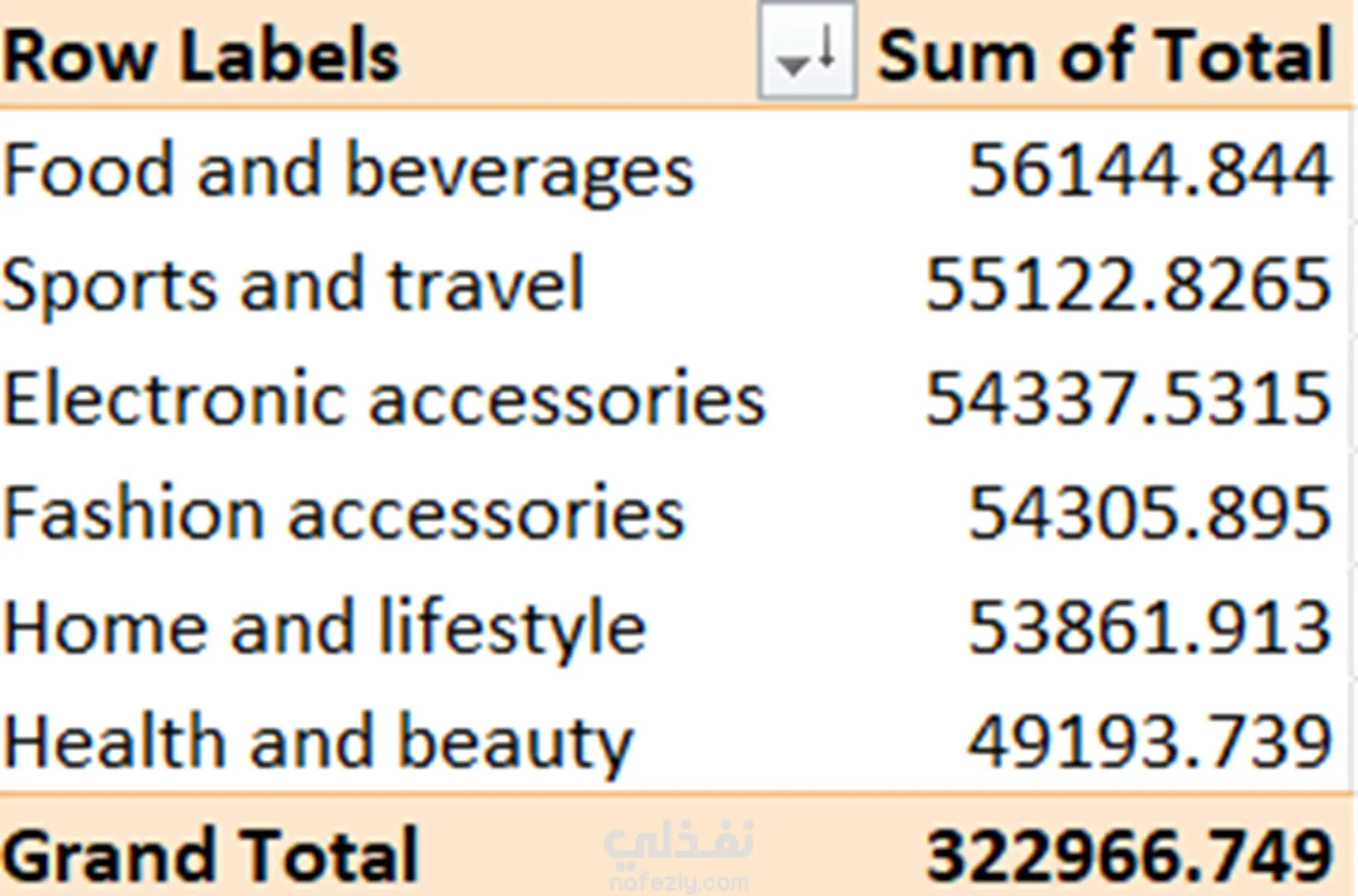The width and height of the screenshot is (1358, 896).
Task: Click the Sports and travel row label
Action: pyautogui.click(x=294, y=284)
